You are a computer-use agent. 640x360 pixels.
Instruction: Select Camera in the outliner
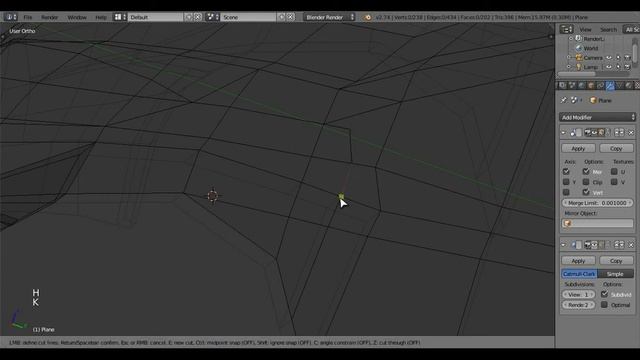[593, 58]
